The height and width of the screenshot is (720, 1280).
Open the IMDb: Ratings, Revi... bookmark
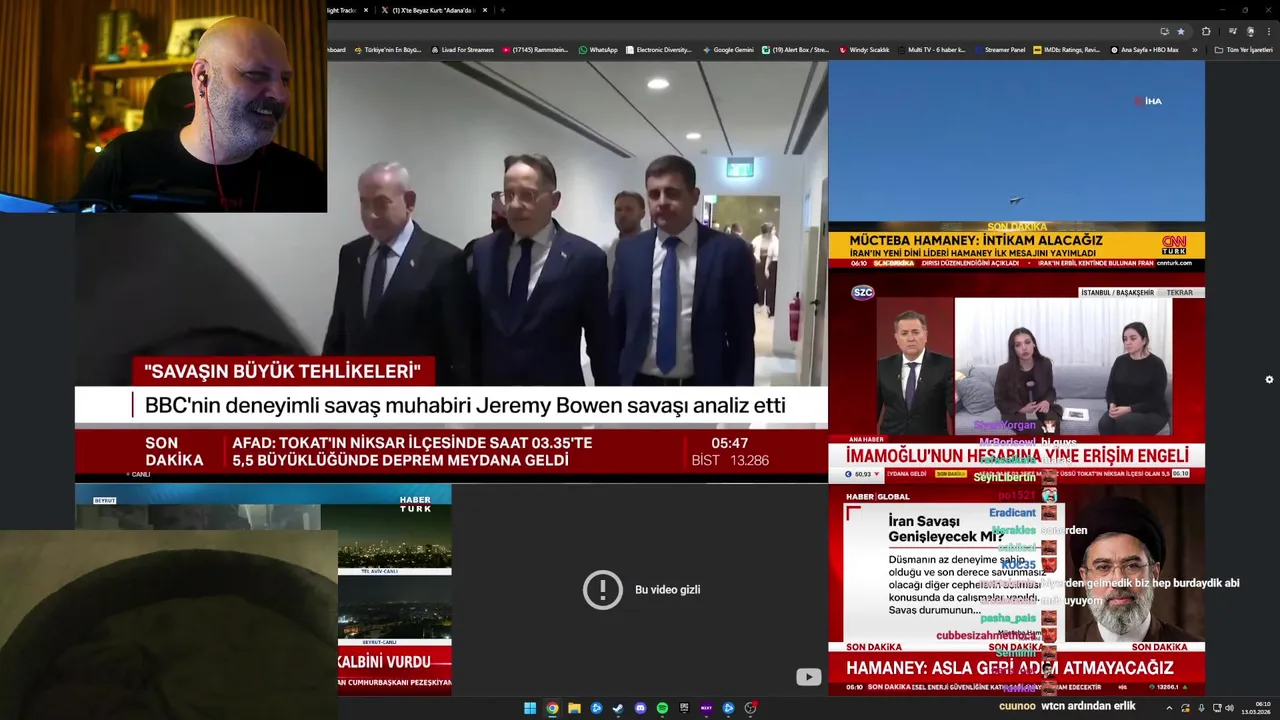1066,49
